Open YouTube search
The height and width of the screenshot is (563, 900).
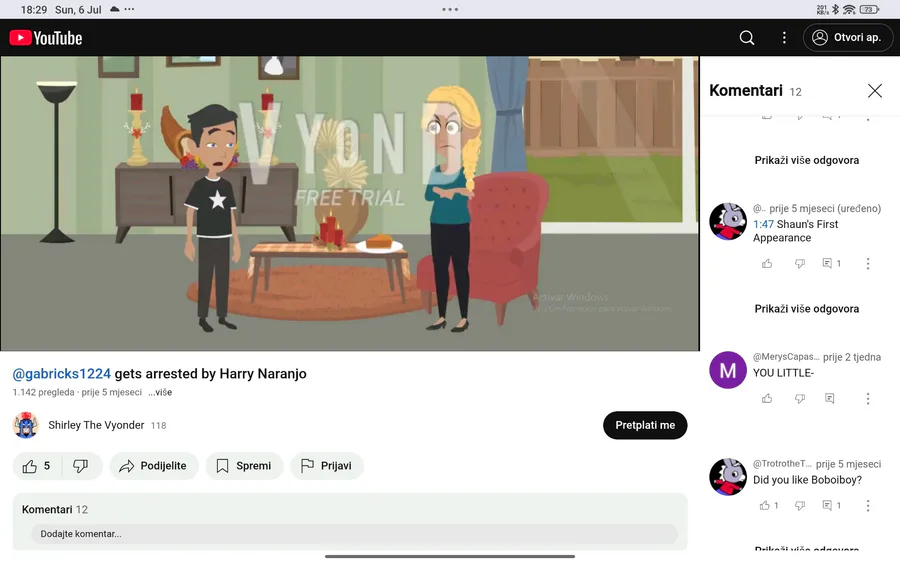pos(747,38)
